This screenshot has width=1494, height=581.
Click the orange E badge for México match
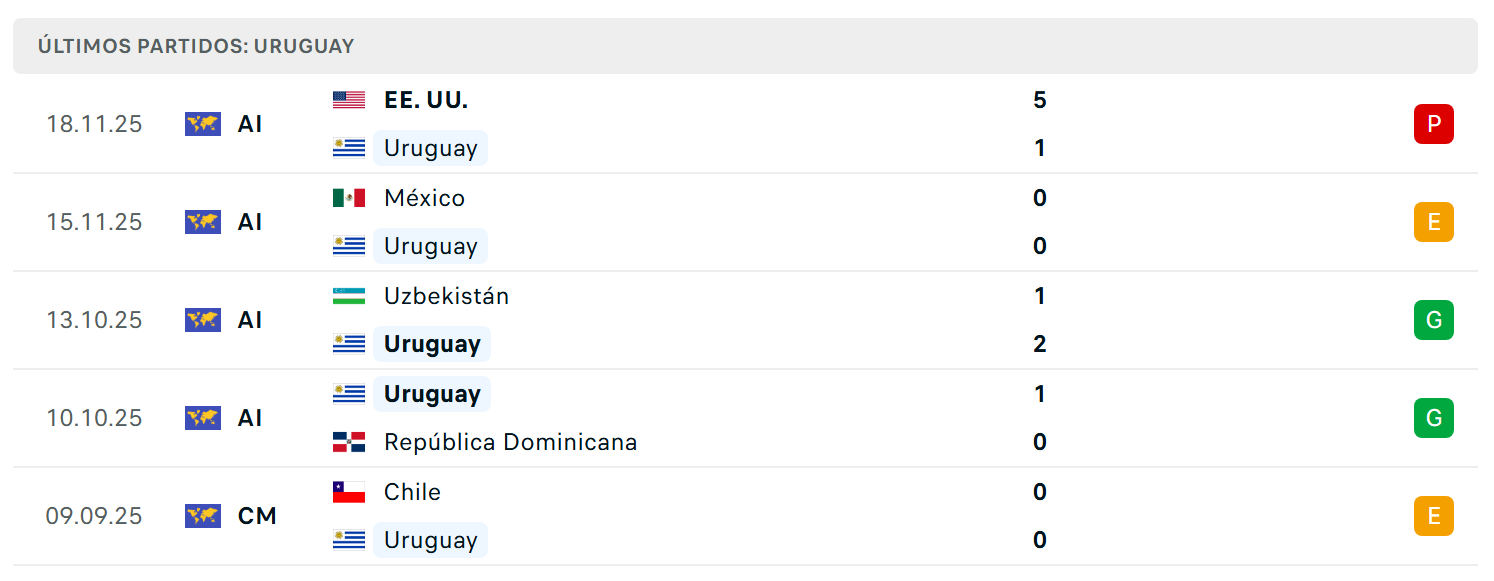point(1433,222)
